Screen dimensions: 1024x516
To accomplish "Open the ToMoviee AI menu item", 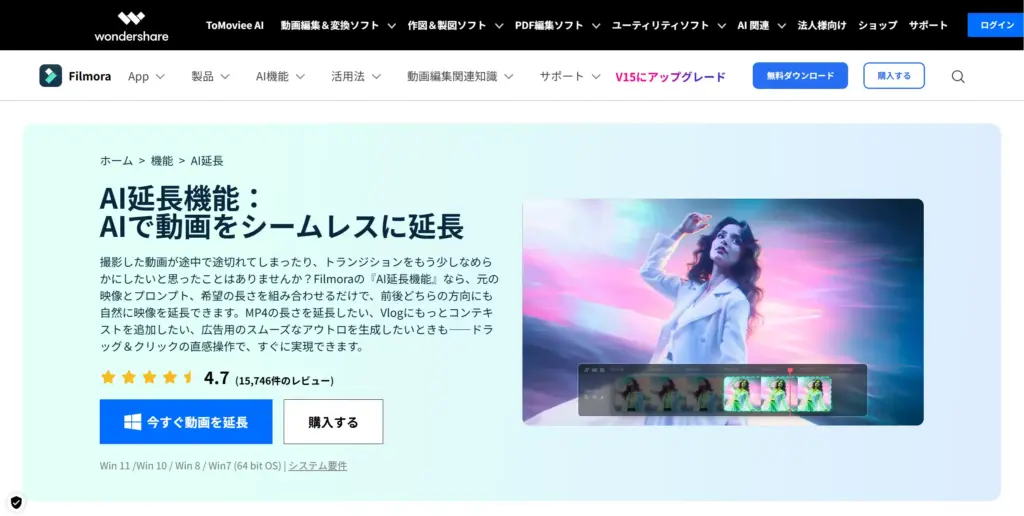I will pos(235,25).
